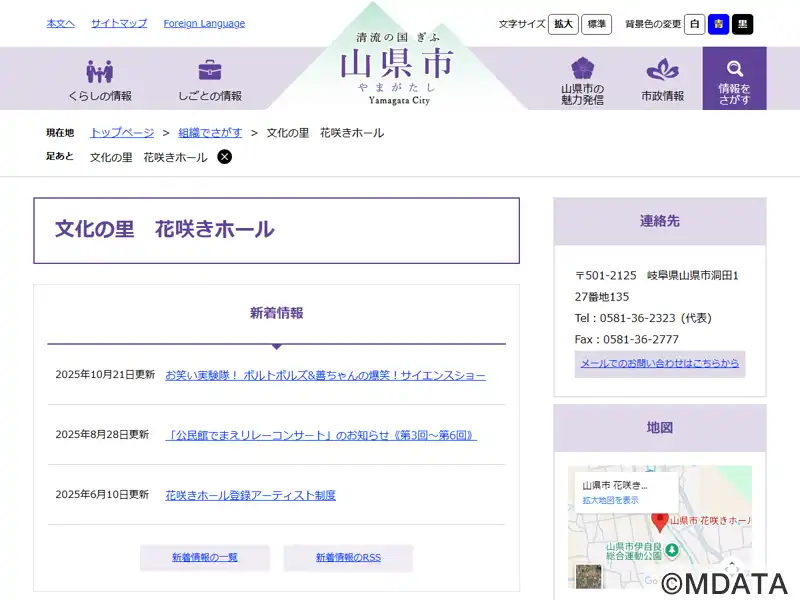Click the 山県市の魅力発信 crest icon
Viewport: 800px width, 600px height.
582,69
